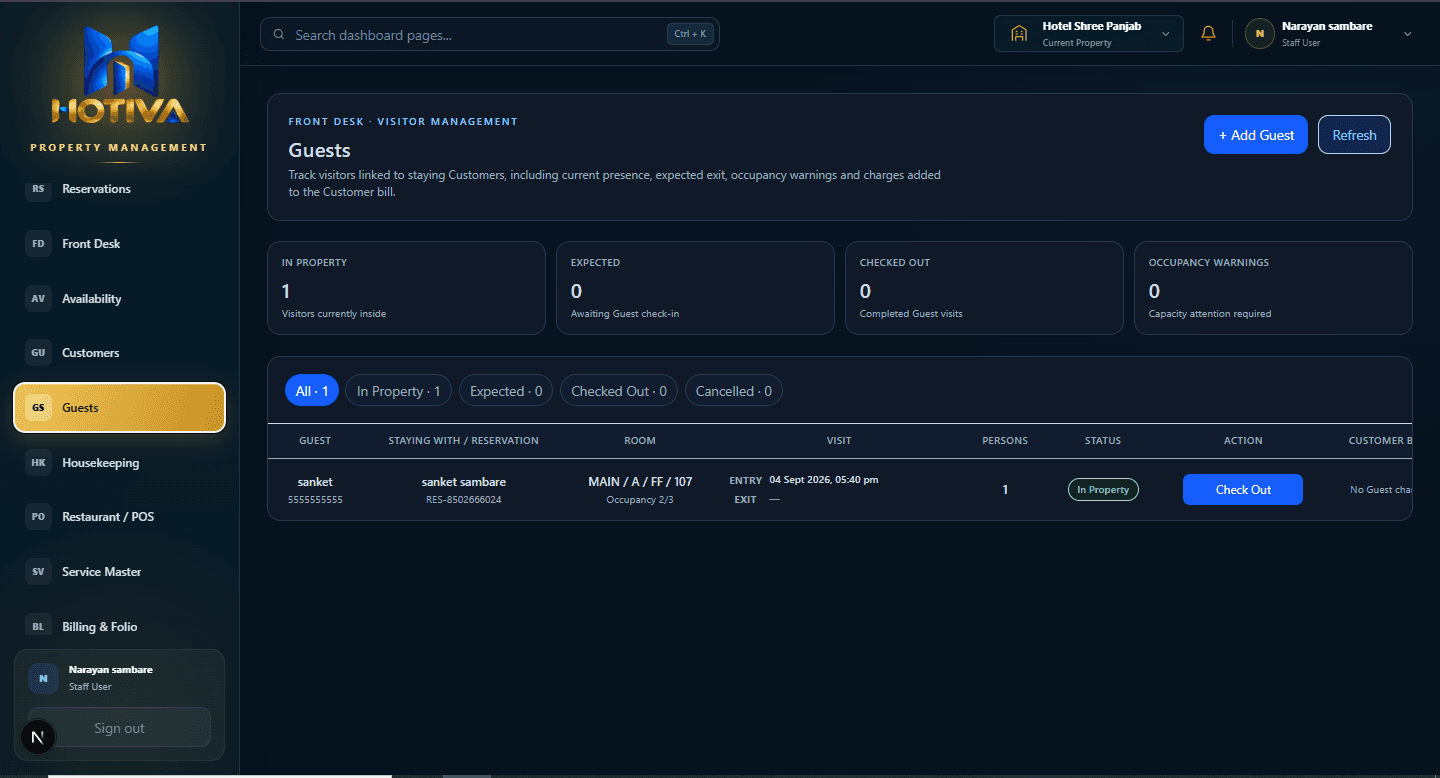Screen dimensions: 1440x778
Task: Go to Front Desk page
Action: [x=120, y=244]
